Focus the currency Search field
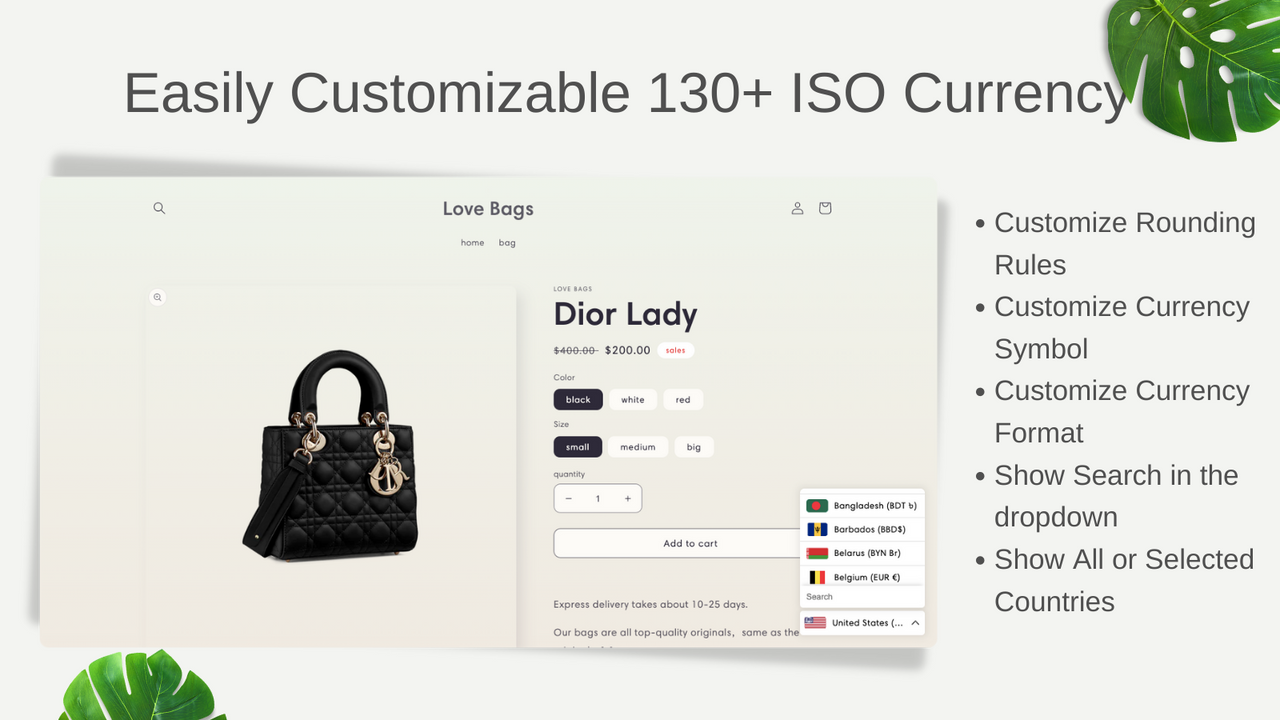Image resolution: width=1280 pixels, height=720 pixels. (x=862, y=597)
